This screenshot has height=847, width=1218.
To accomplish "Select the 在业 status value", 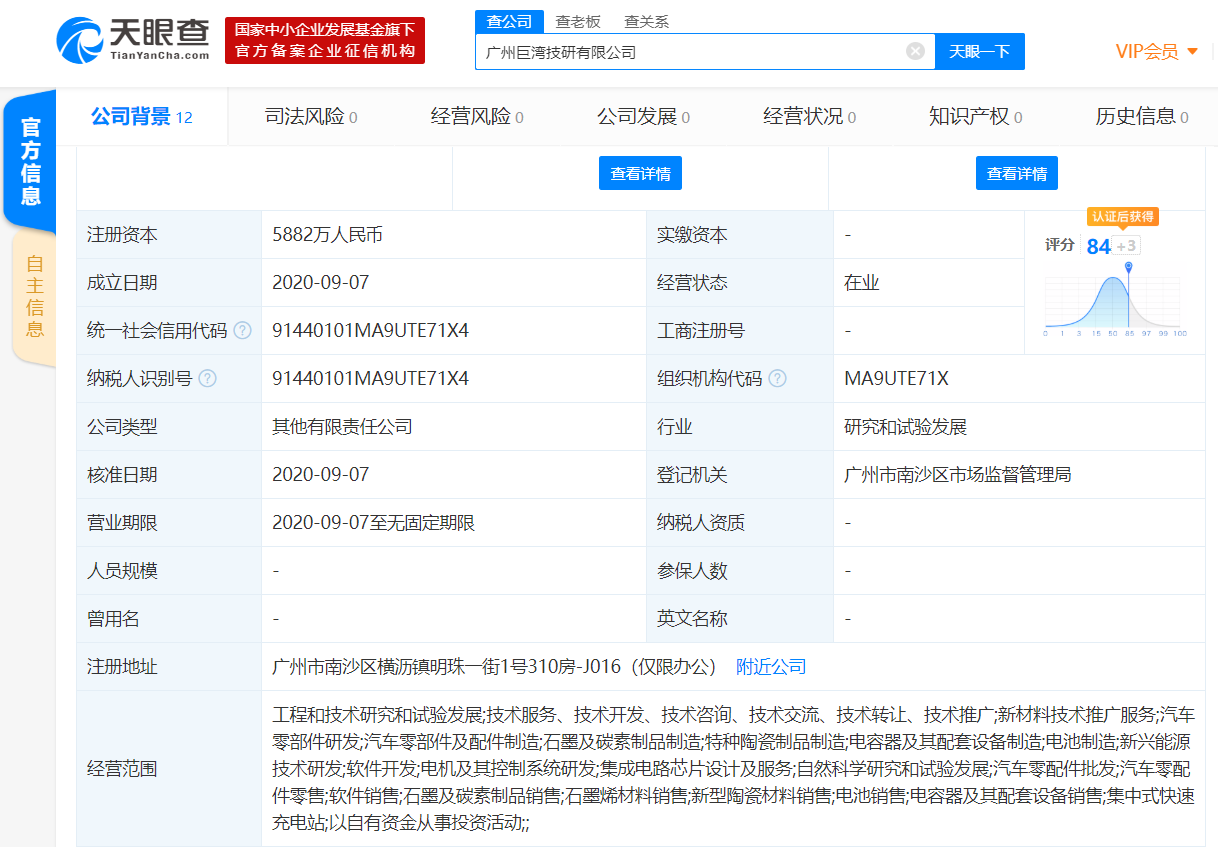I will pyautogui.click(x=861, y=283).
